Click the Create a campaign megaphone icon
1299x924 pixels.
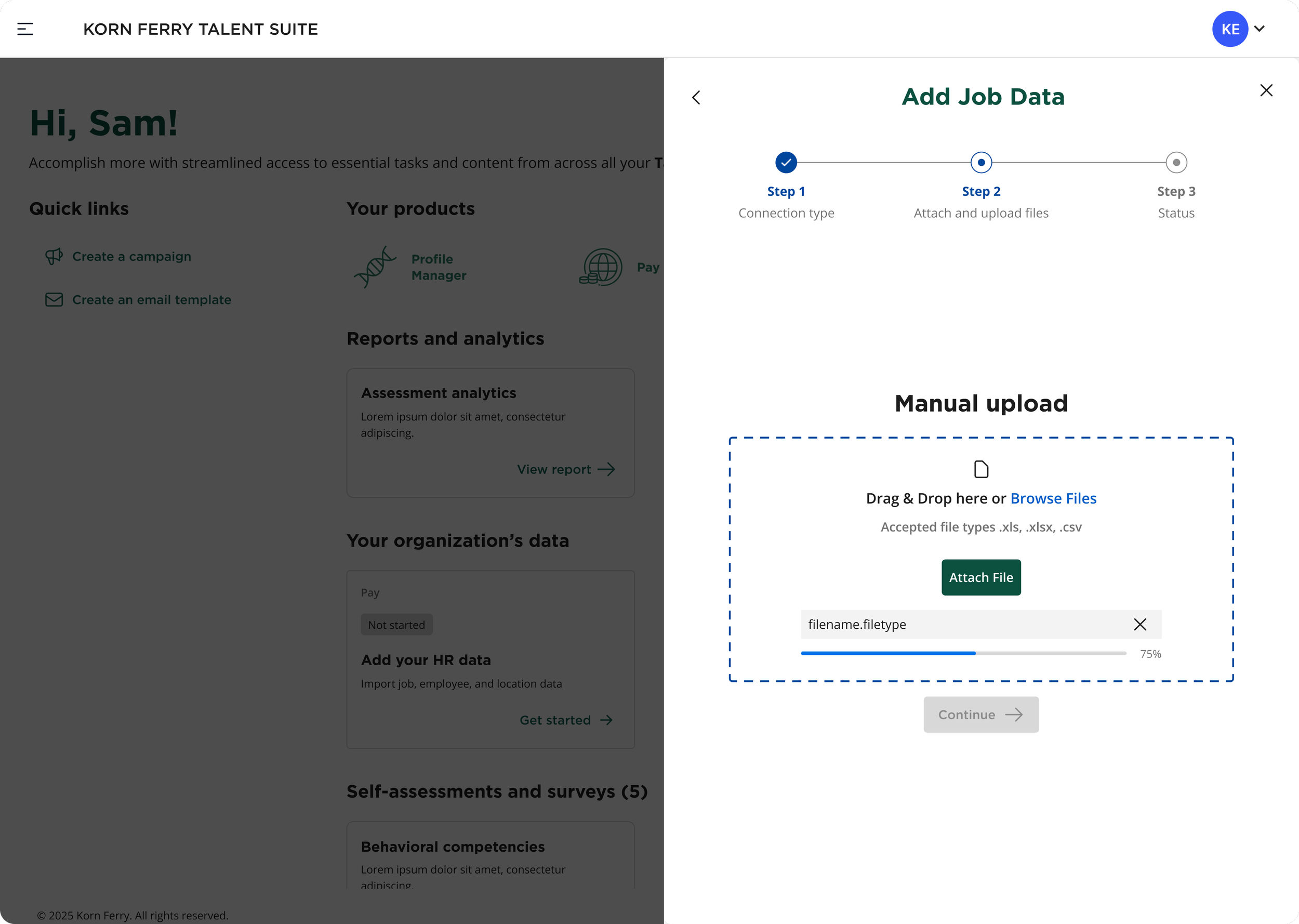54,257
